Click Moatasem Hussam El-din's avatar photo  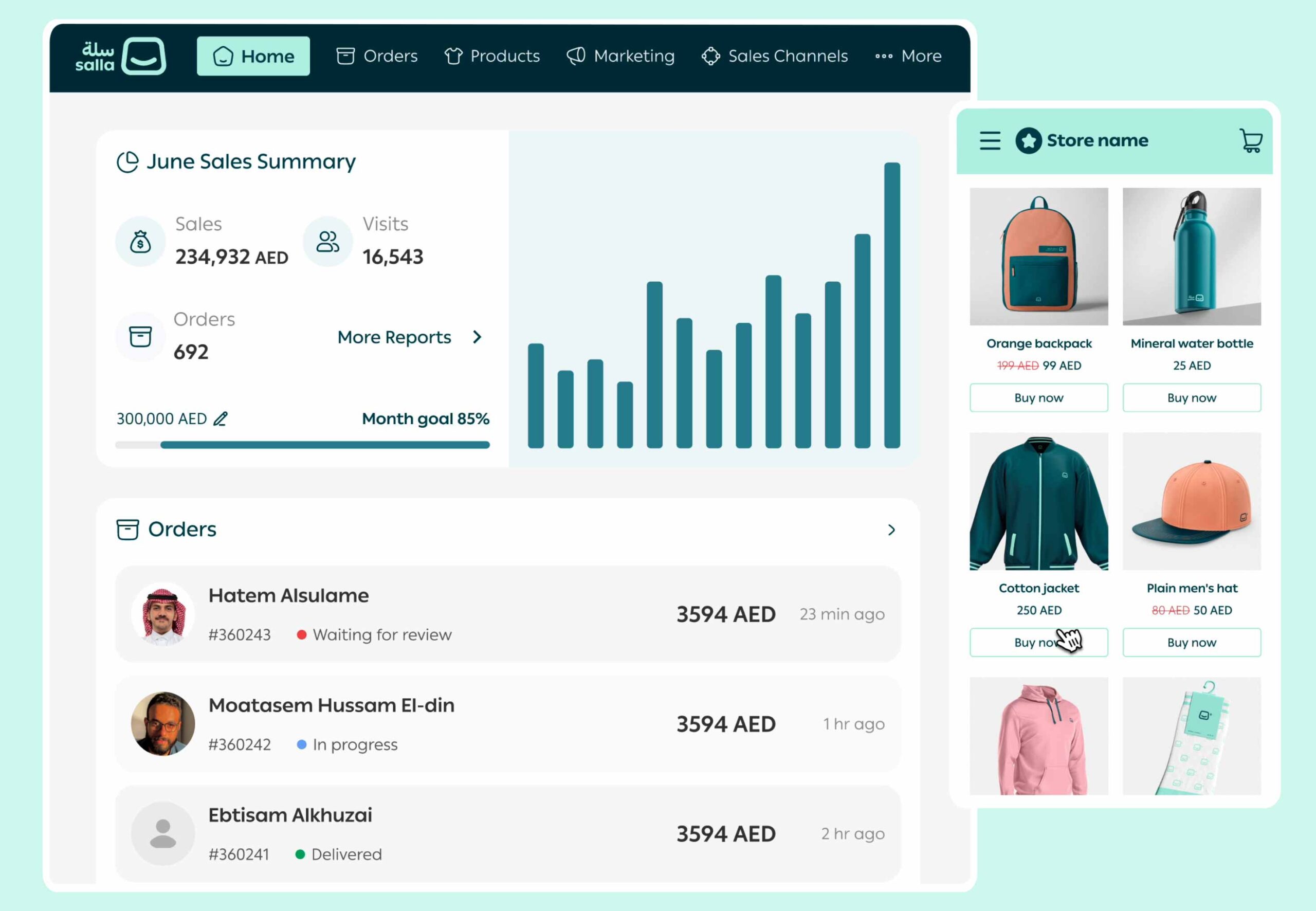(x=162, y=724)
